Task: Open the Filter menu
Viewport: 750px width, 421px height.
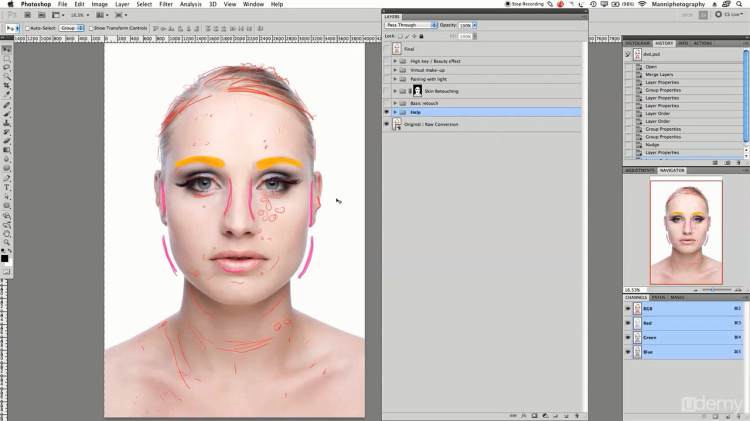Action: point(165,4)
